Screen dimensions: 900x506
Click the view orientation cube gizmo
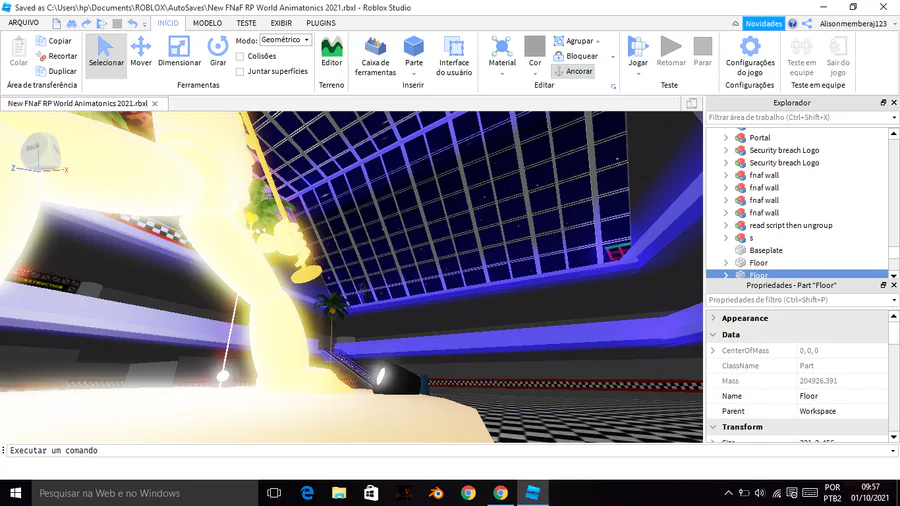pyautogui.click(x=39, y=153)
